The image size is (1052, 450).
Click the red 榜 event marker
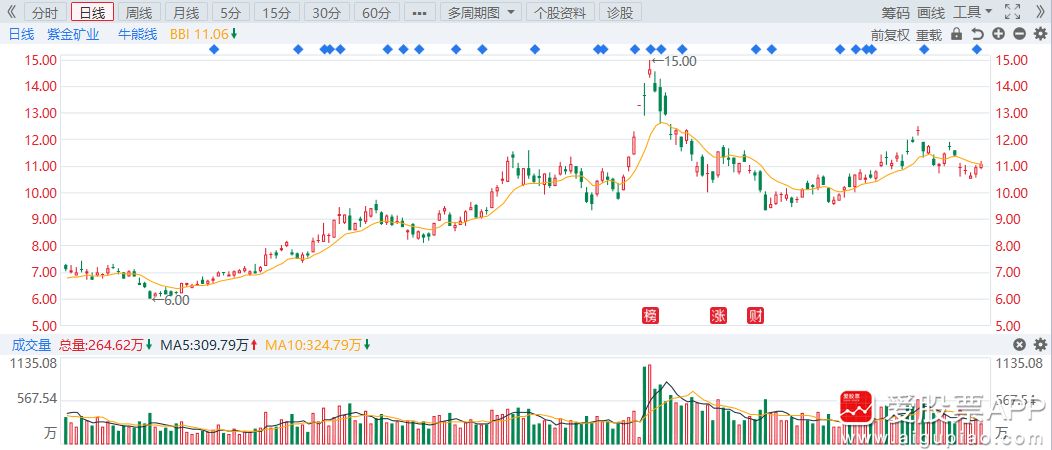[651, 316]
